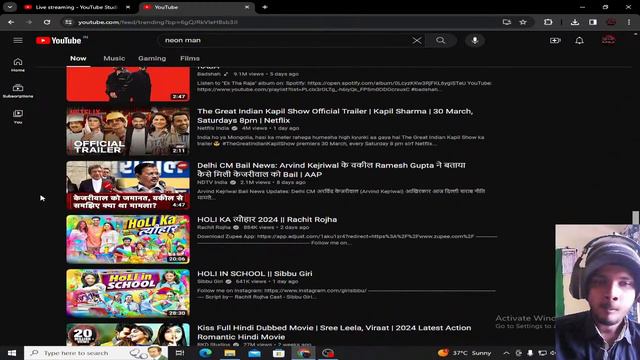Open Task View on the taskbar
640x360 pixels.
[x=180, y=353]
